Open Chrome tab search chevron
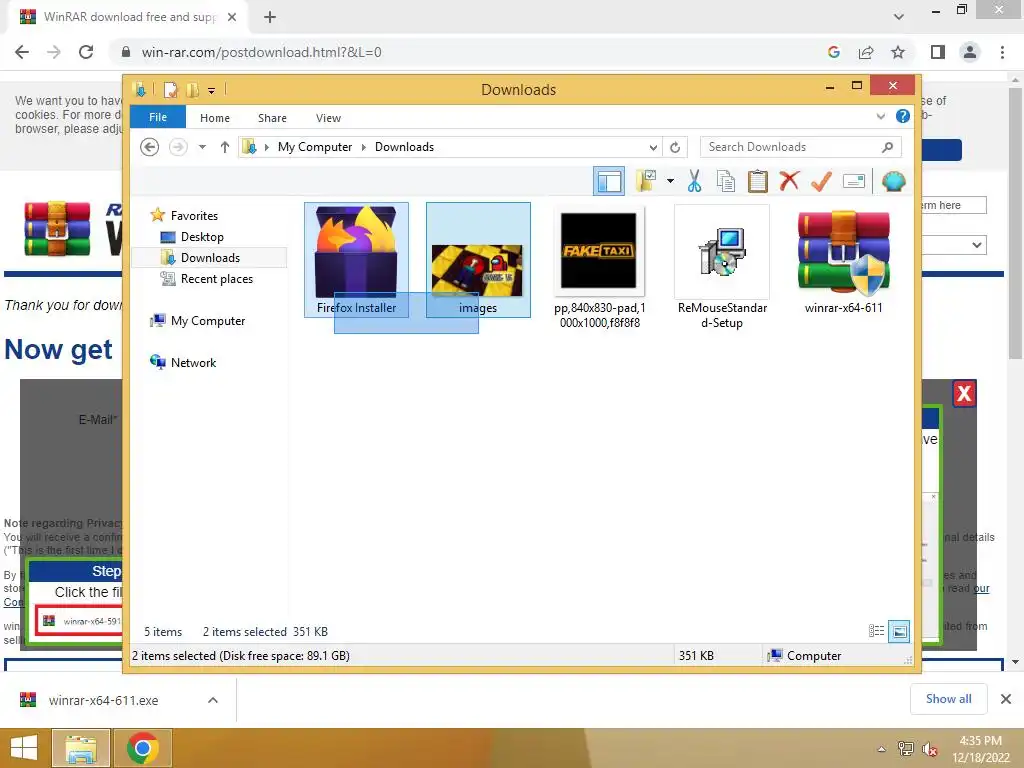Screen dimensions: 1024x768 coord(899,17)
